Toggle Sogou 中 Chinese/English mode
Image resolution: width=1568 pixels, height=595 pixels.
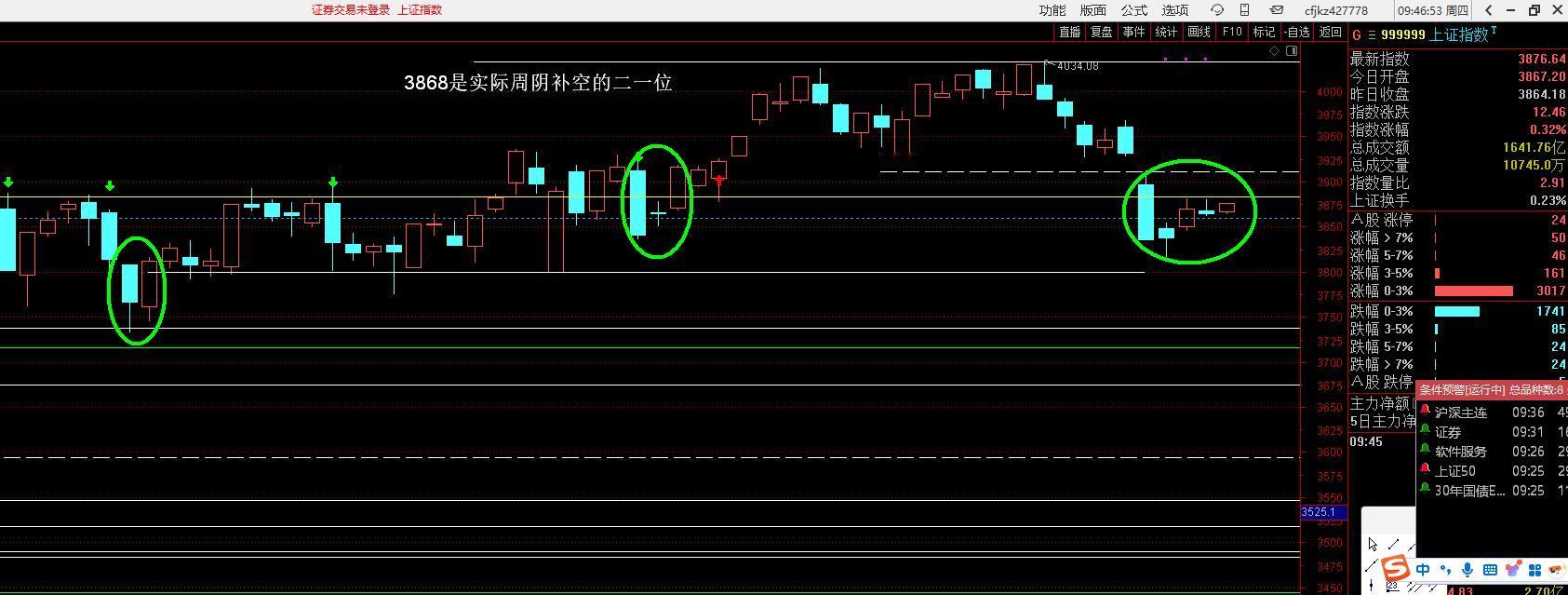tap(1424, 570)
